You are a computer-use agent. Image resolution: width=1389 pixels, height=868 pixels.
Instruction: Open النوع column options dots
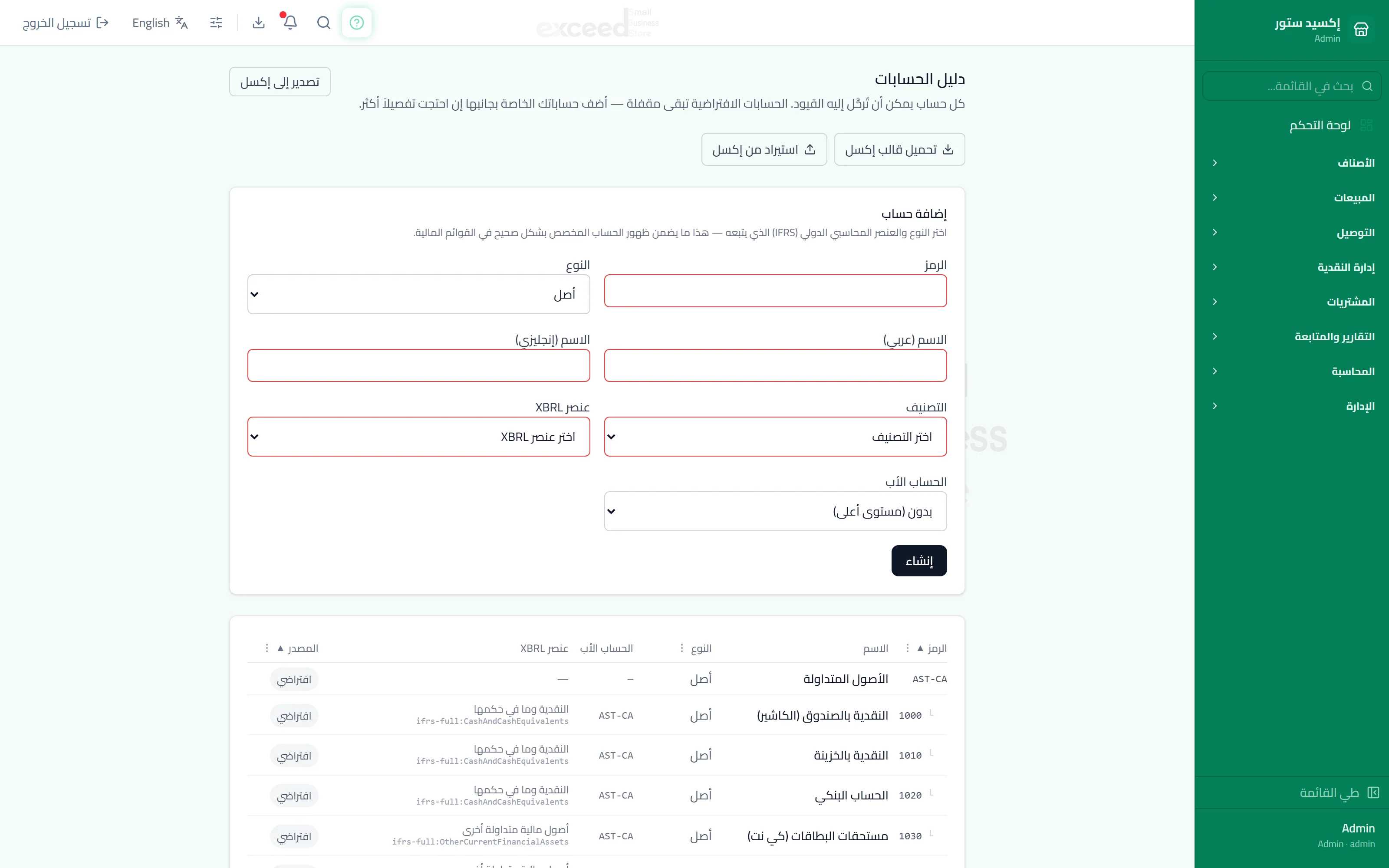(x=681, y=648)
